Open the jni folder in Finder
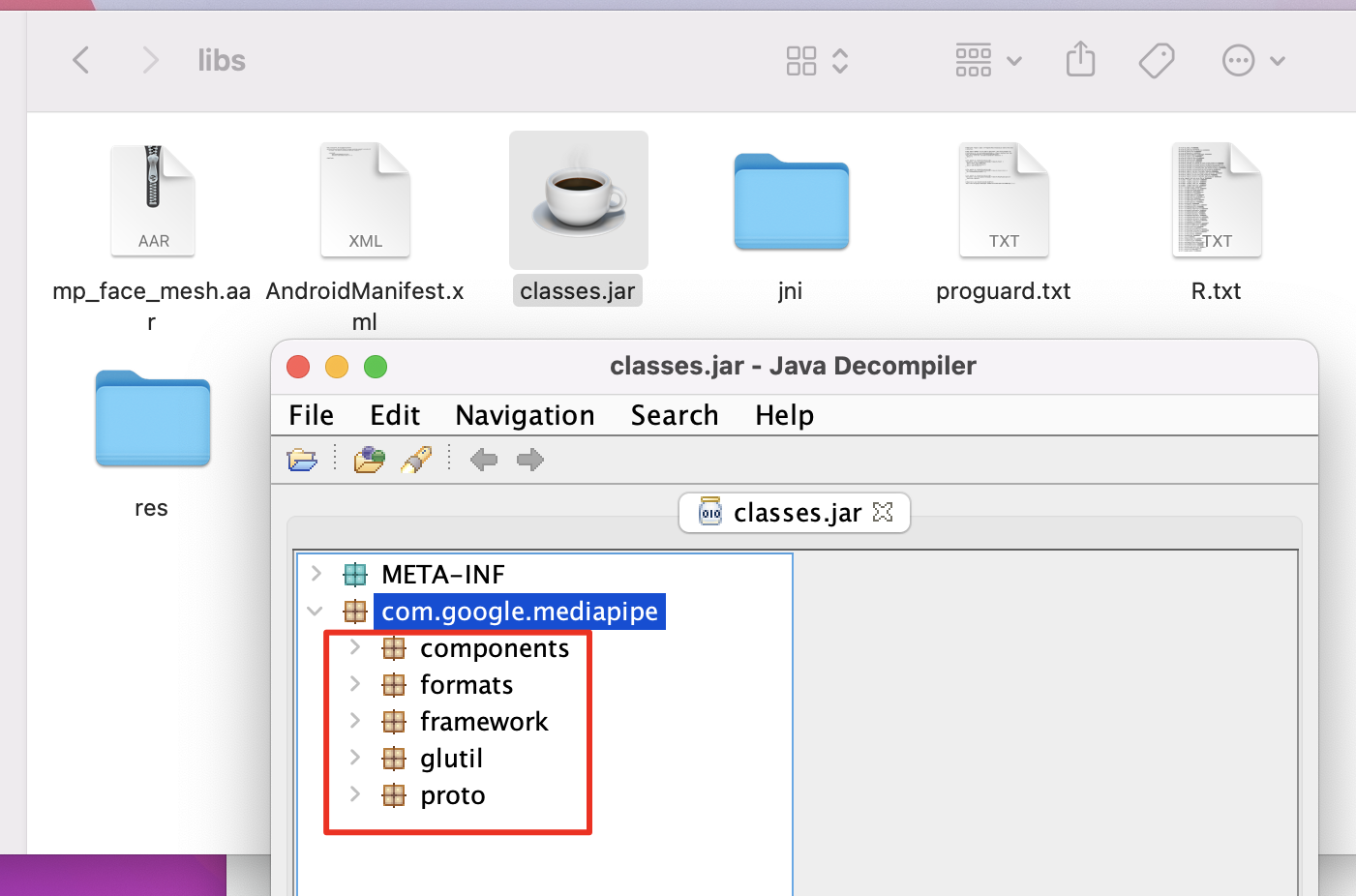 [791, 201]
